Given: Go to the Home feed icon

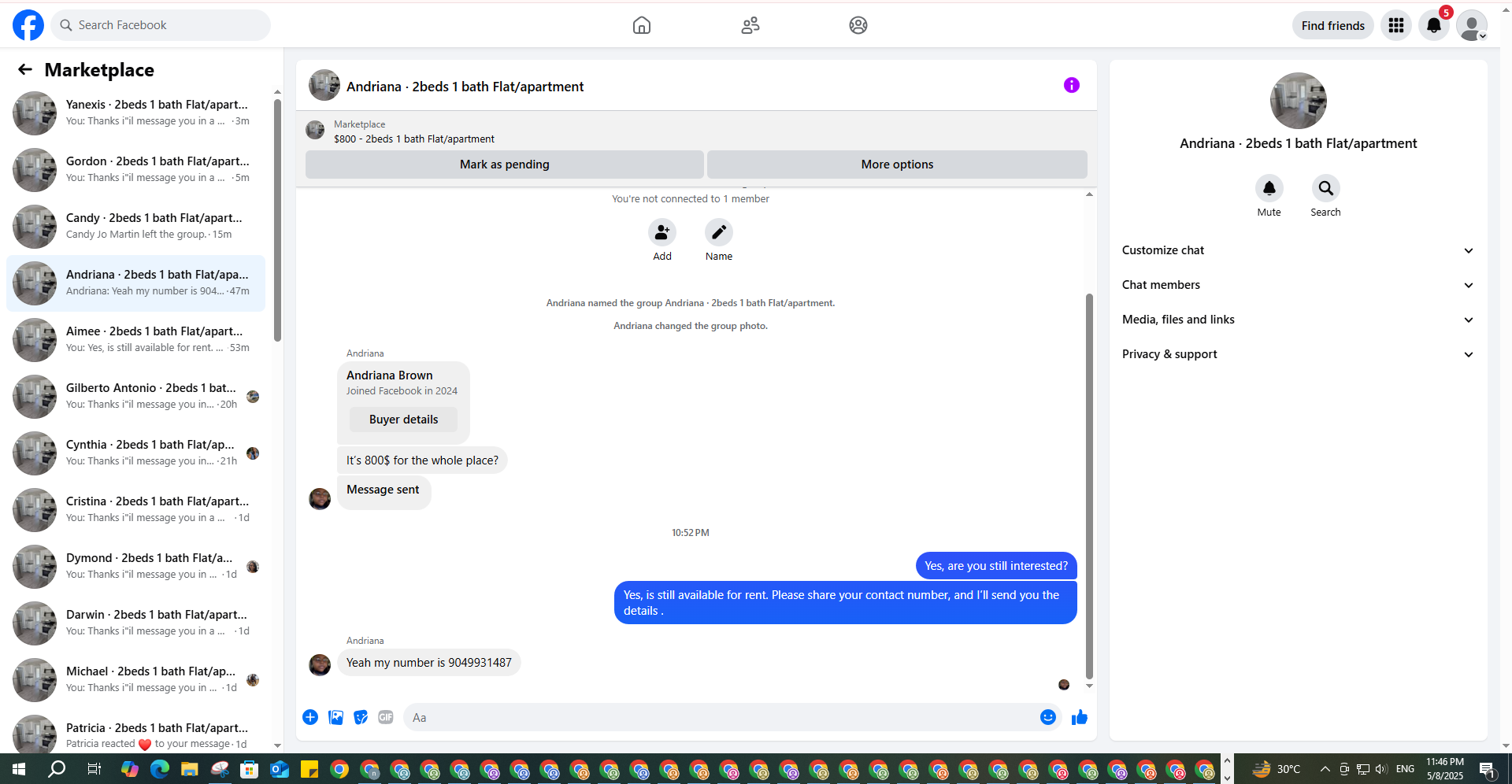Looking at the screenshot, I should tap(642, 25).
